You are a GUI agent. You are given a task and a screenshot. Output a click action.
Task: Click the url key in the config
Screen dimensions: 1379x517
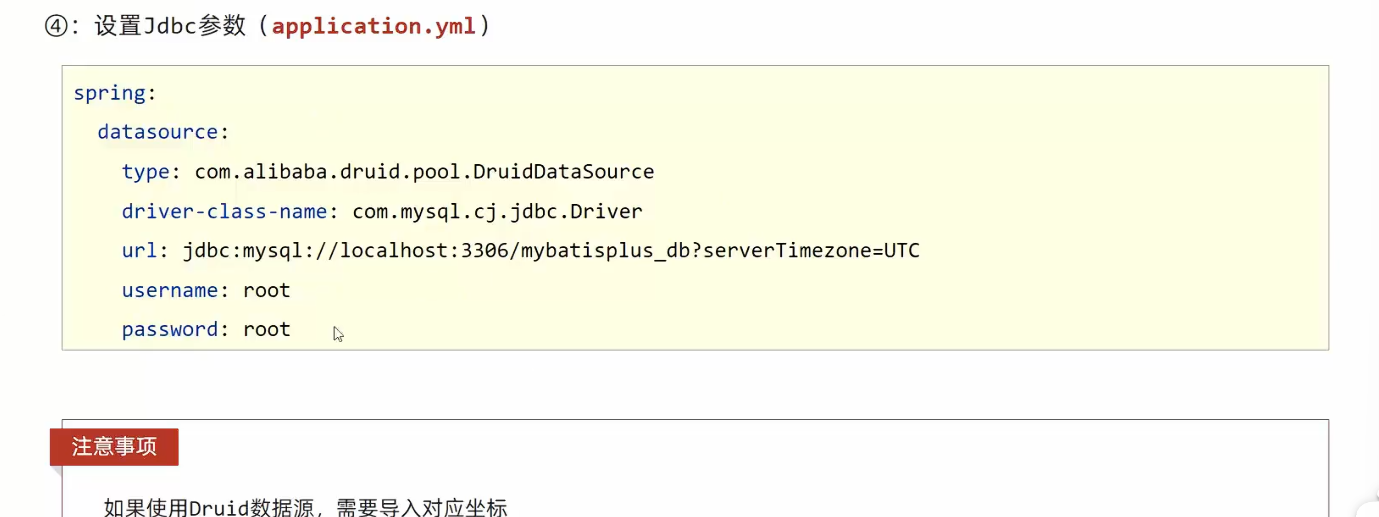tap(139, 251)
